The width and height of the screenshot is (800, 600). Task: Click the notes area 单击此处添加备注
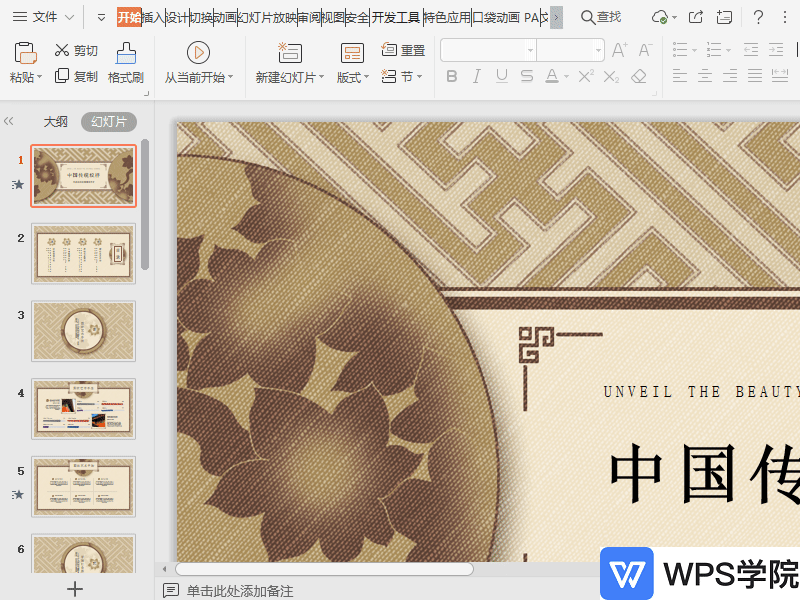pos(300,590)
